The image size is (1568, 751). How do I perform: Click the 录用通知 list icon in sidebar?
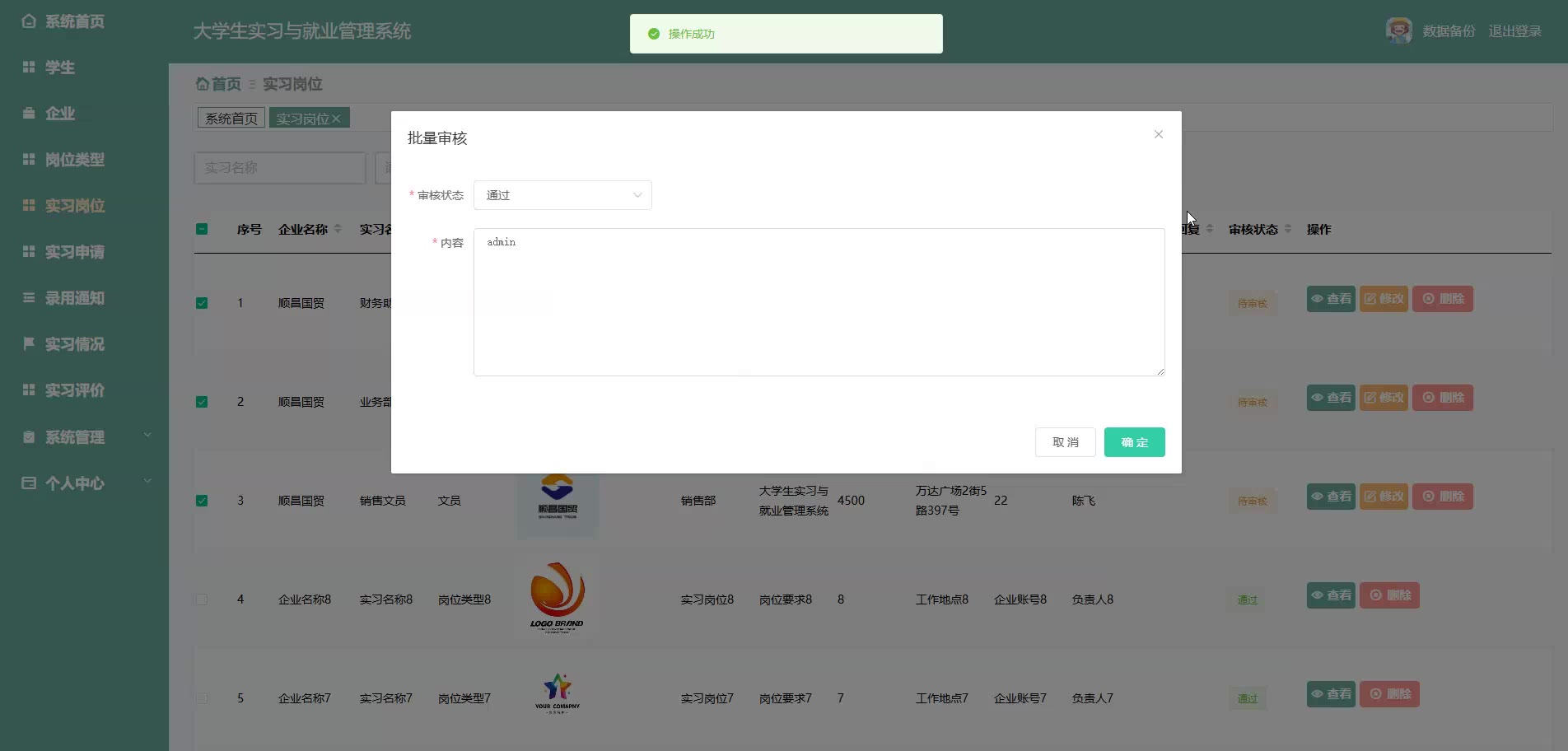pyautogui.click(x=29, y=297)
